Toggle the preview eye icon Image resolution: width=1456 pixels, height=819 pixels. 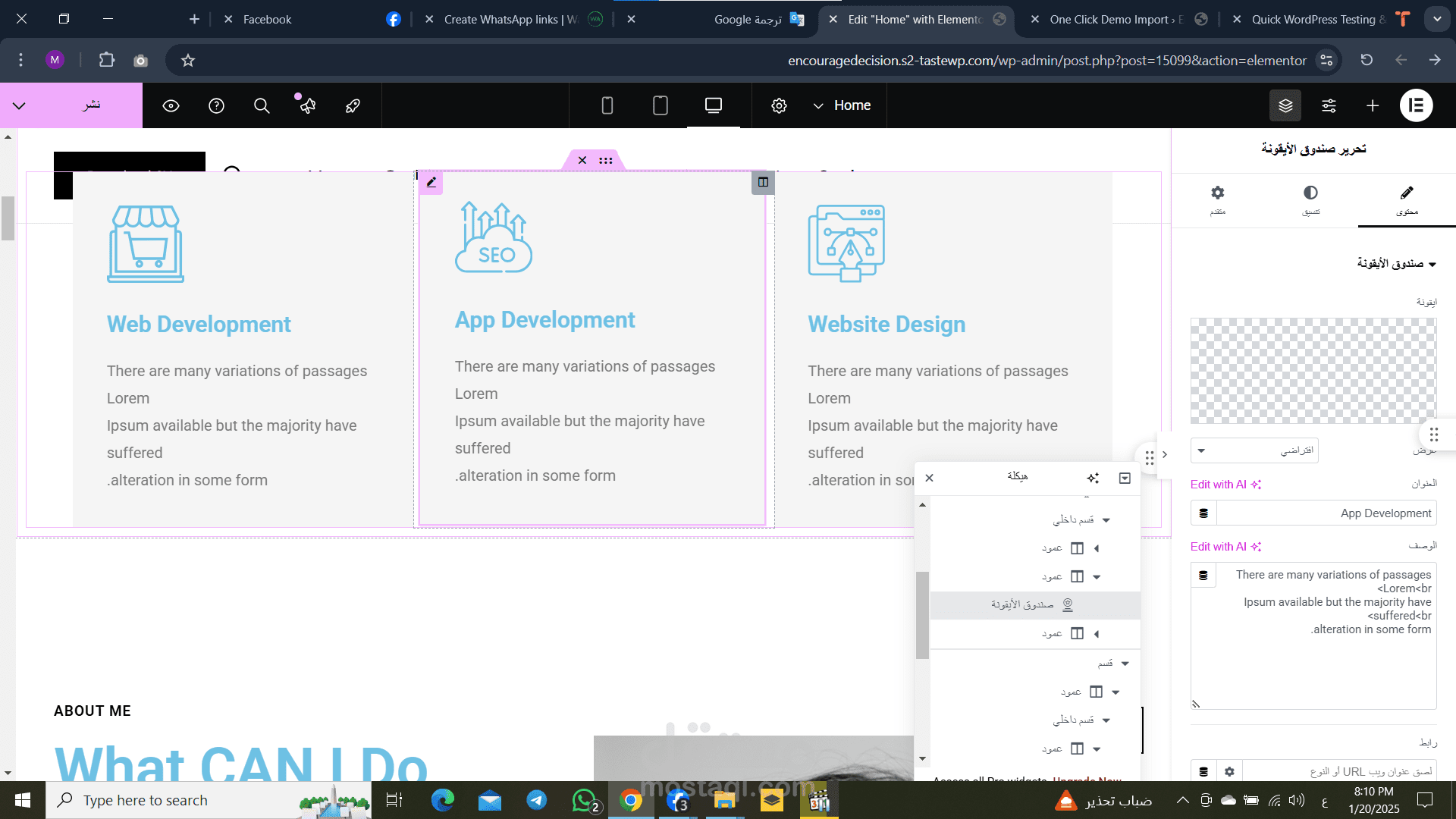(x=171, y=105)
